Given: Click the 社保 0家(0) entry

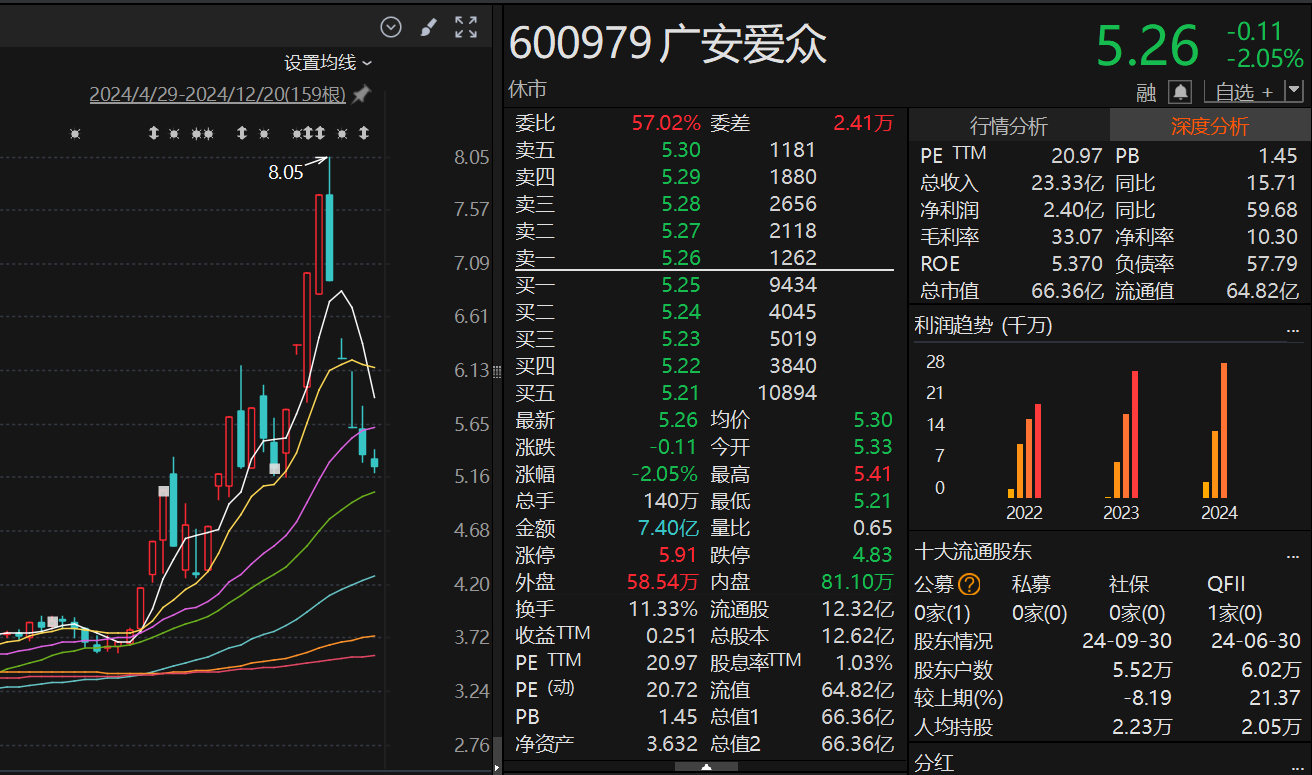Looking at the screenshot, I should click(1136, 613).
